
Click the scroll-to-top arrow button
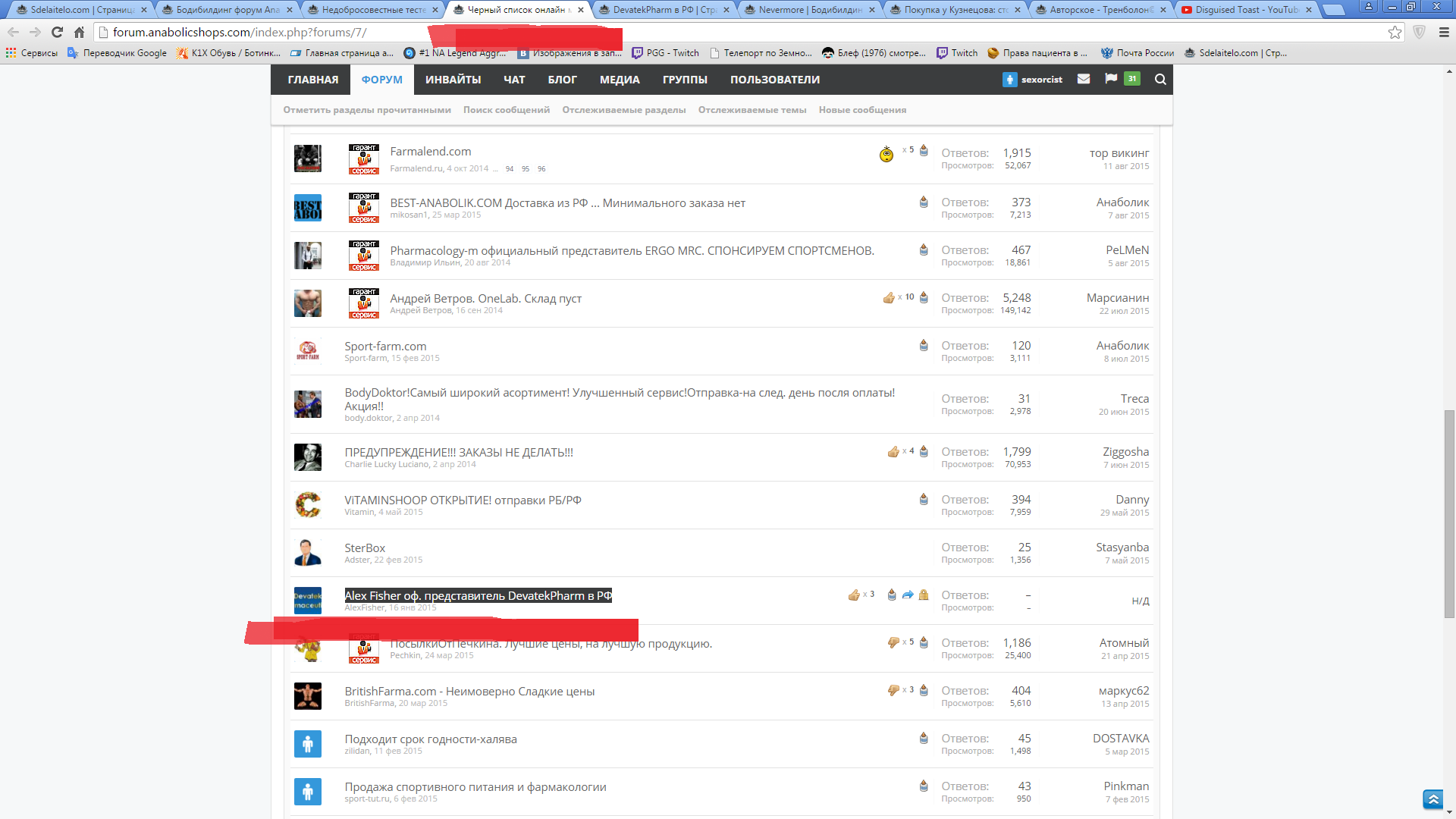[x=1432, y=799]
